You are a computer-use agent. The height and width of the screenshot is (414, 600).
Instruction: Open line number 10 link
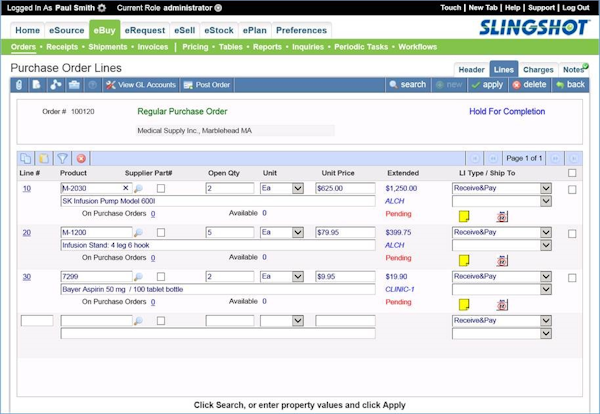[x=27, y=188]
